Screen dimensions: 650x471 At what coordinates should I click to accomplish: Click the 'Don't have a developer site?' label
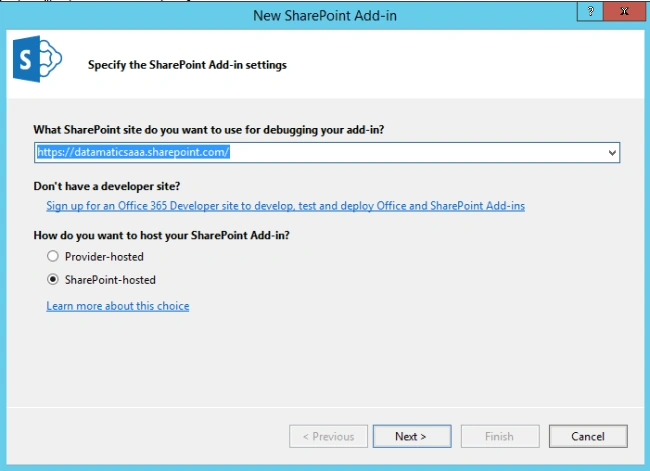pyautogui.click(x=107, y=186)
